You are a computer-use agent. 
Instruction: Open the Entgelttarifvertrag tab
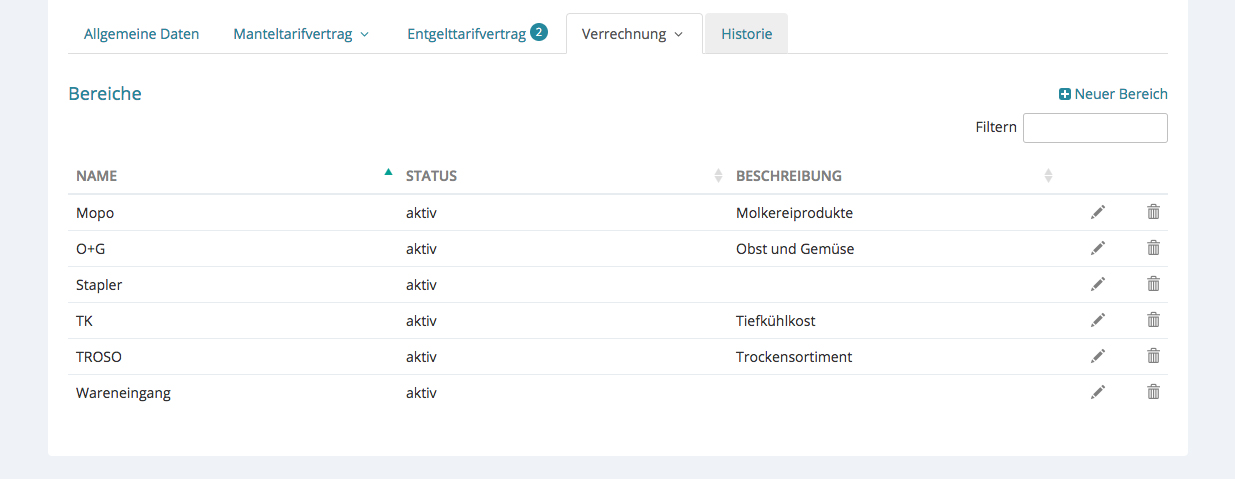pyautogui.click(x=467, y=34)
